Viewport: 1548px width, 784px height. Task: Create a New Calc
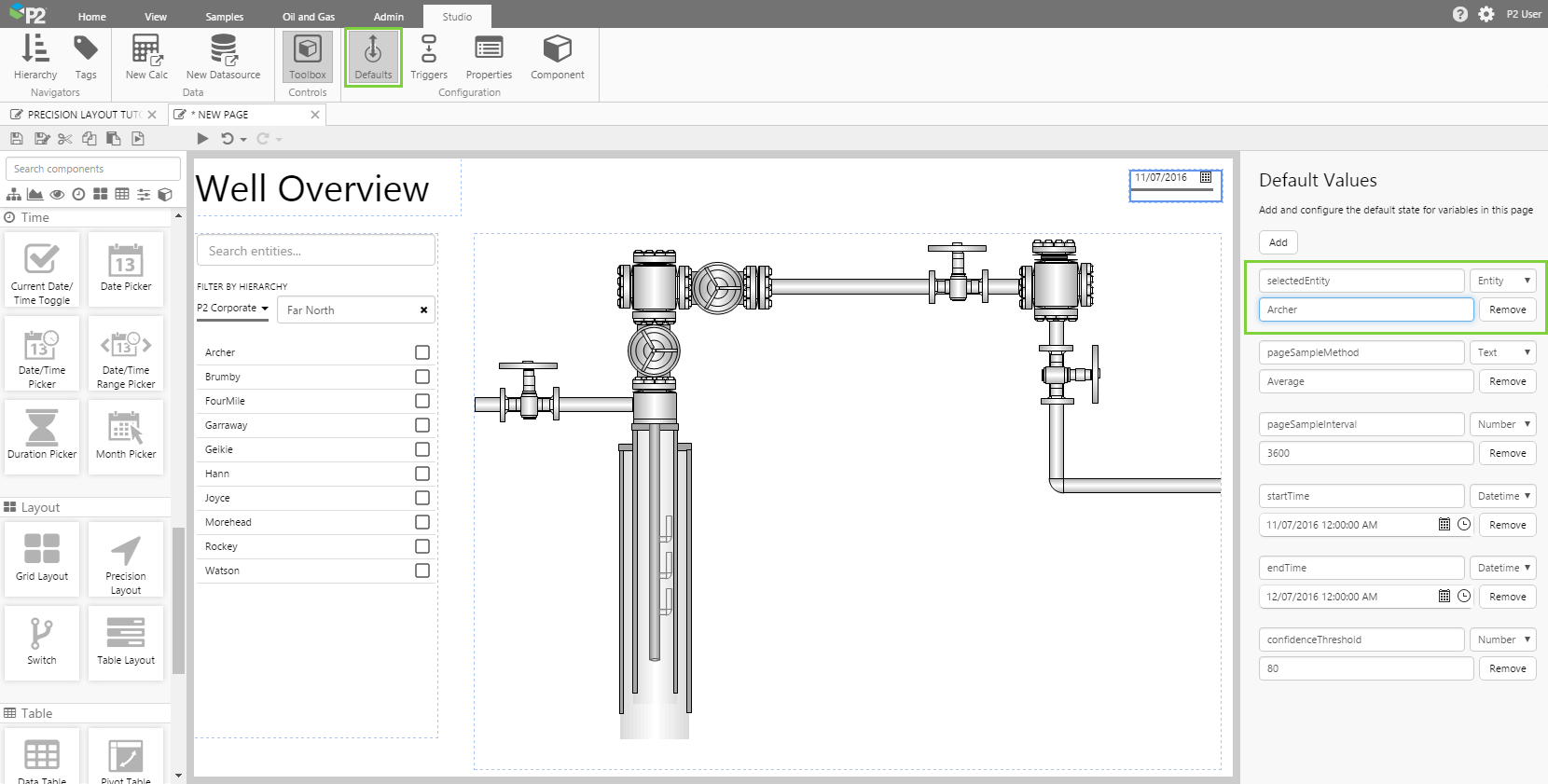click(x=146, y=57)
